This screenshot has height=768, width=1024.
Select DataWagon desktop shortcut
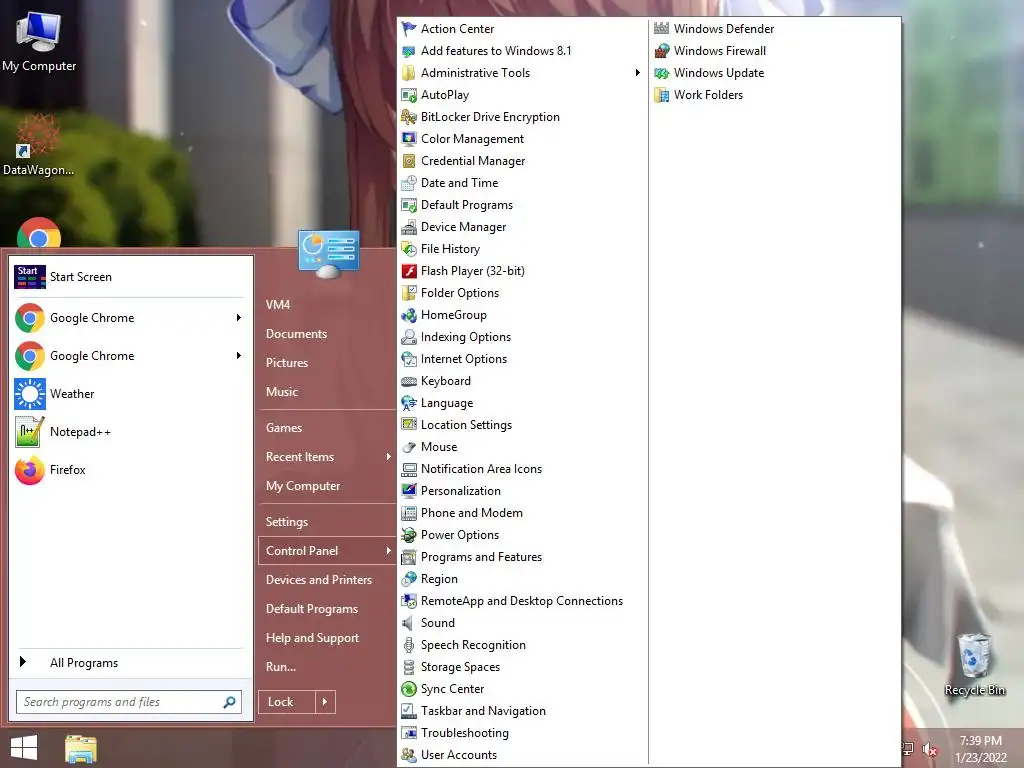39,145
